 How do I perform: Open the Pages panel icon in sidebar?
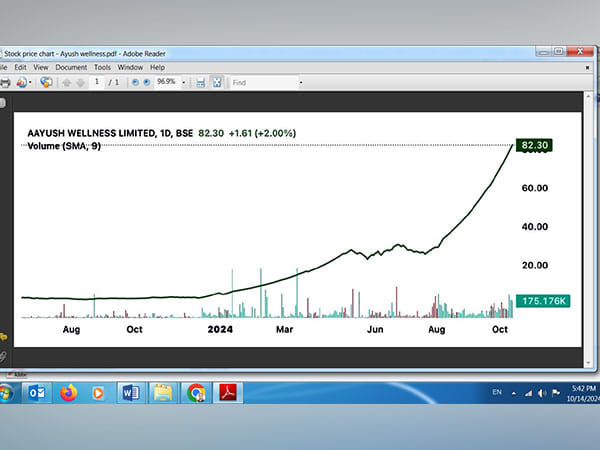(2, 103)
